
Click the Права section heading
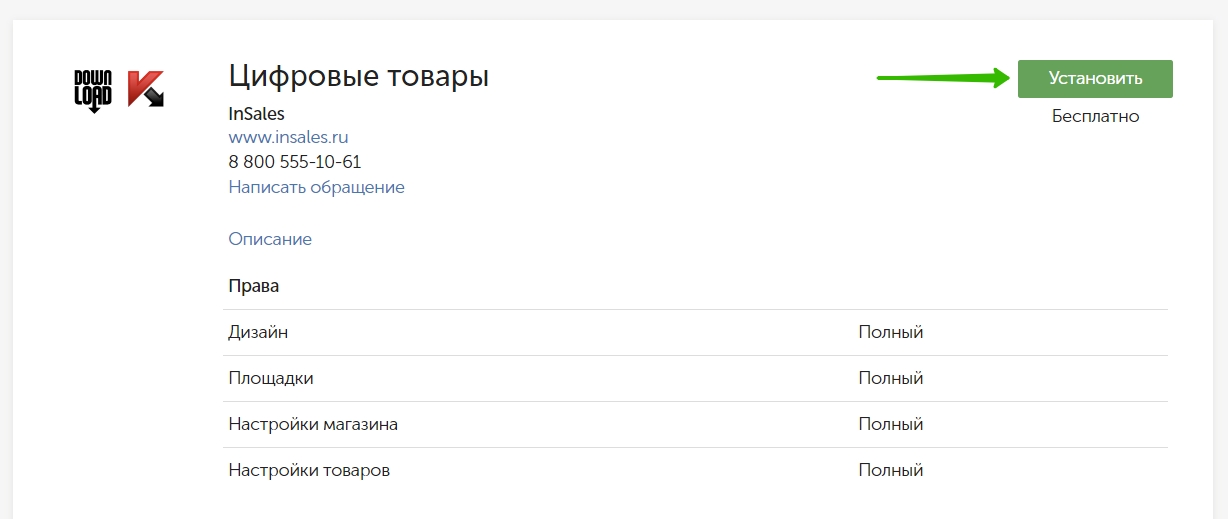253,286
